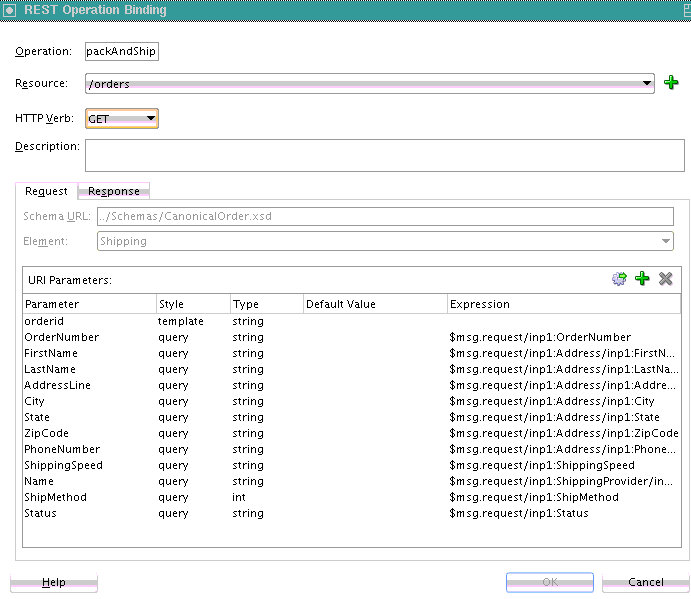Click the Style column header
The width and height of the screenshot is (691, 599).
(193, 304)
